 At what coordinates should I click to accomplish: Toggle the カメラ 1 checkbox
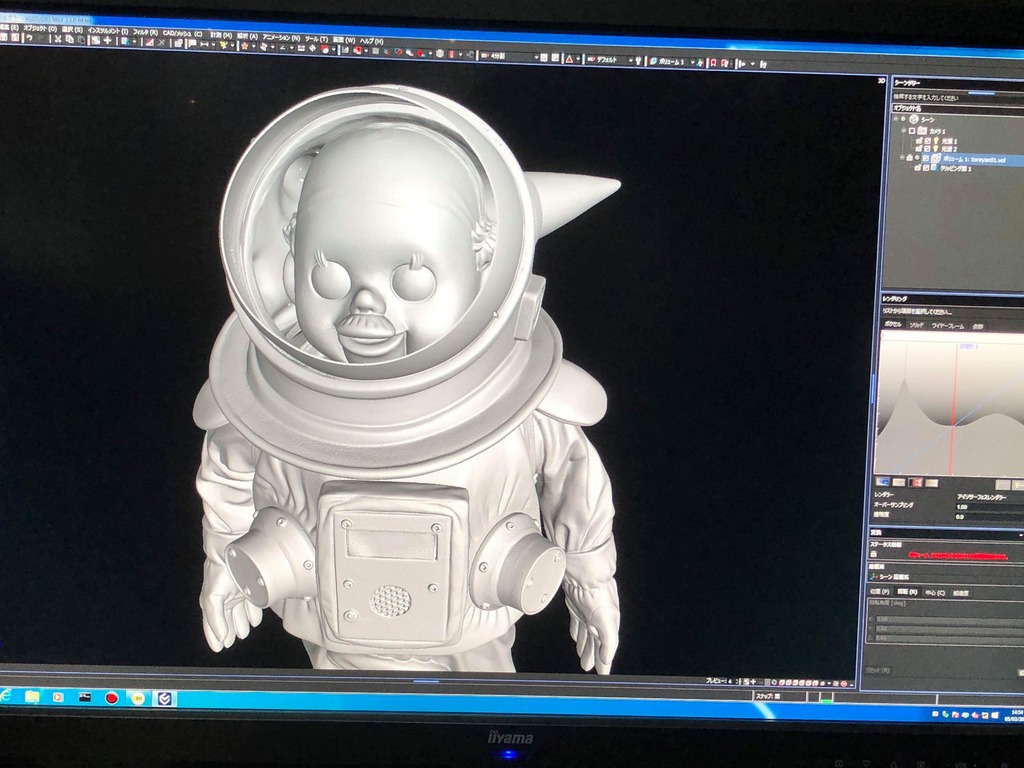tap(912, 131)
